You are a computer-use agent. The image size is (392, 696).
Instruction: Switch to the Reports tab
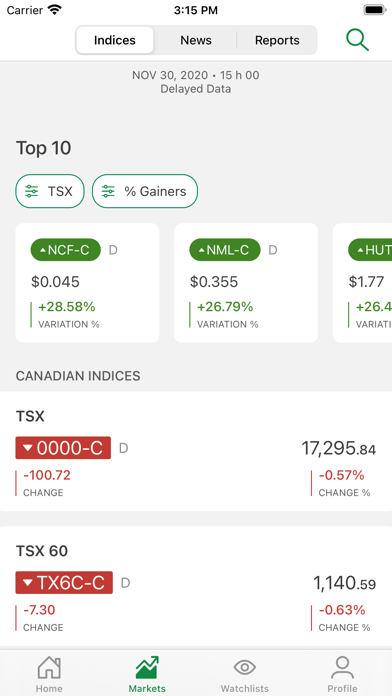277,40
